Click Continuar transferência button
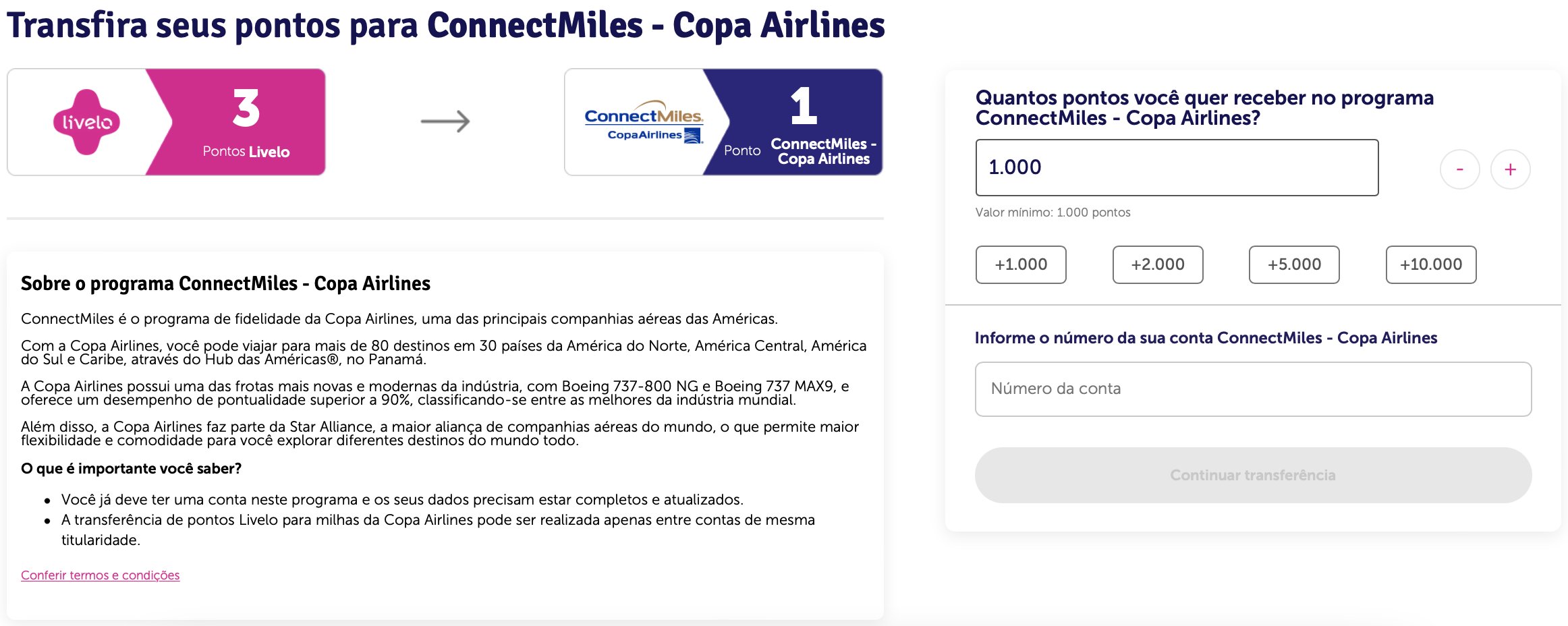Viewport: 1568px width, 626px height. [1253, 475]
